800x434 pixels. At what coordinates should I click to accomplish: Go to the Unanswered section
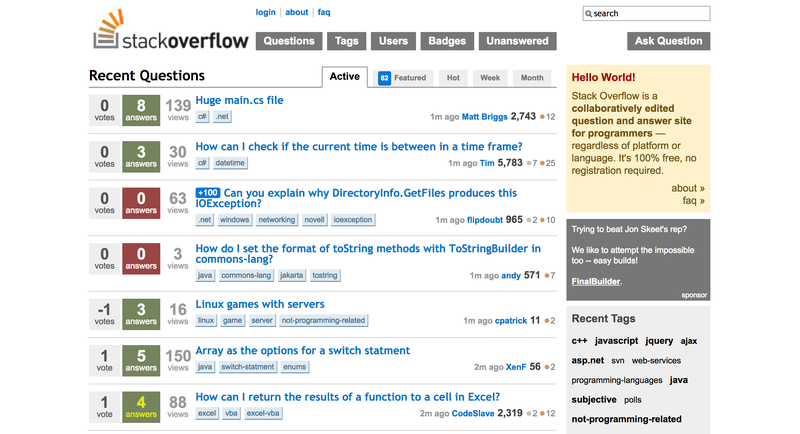517,41
